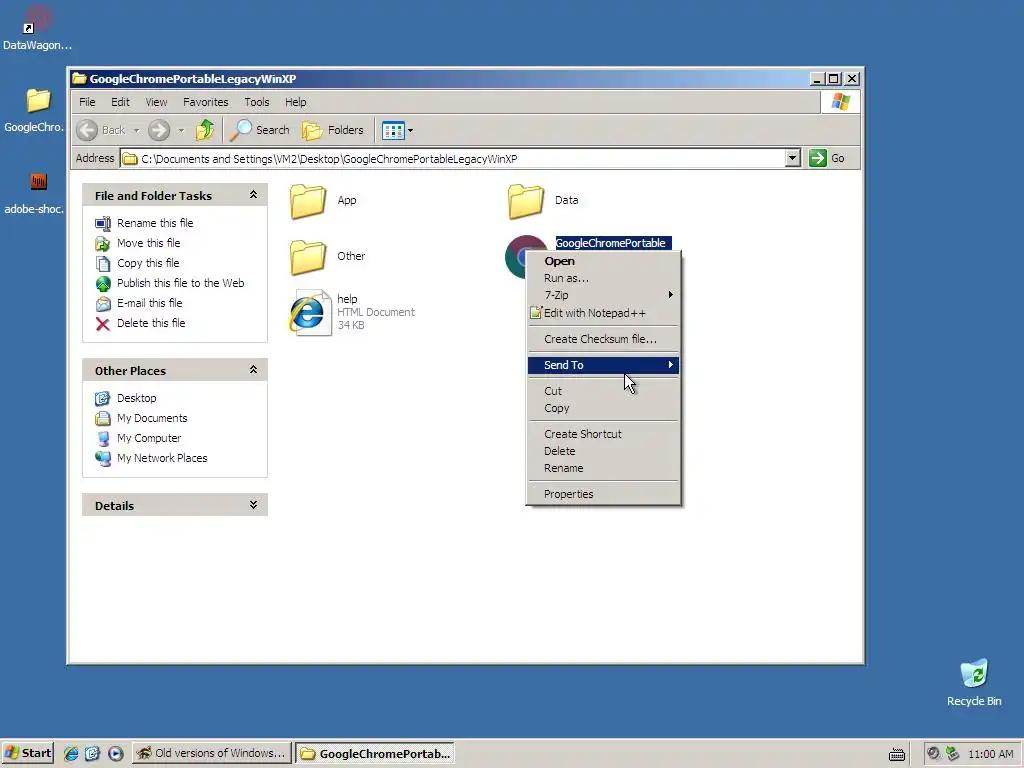Click the Views toolbar icon
This screenshot has width=1024, height=768.
coord(393,130)
